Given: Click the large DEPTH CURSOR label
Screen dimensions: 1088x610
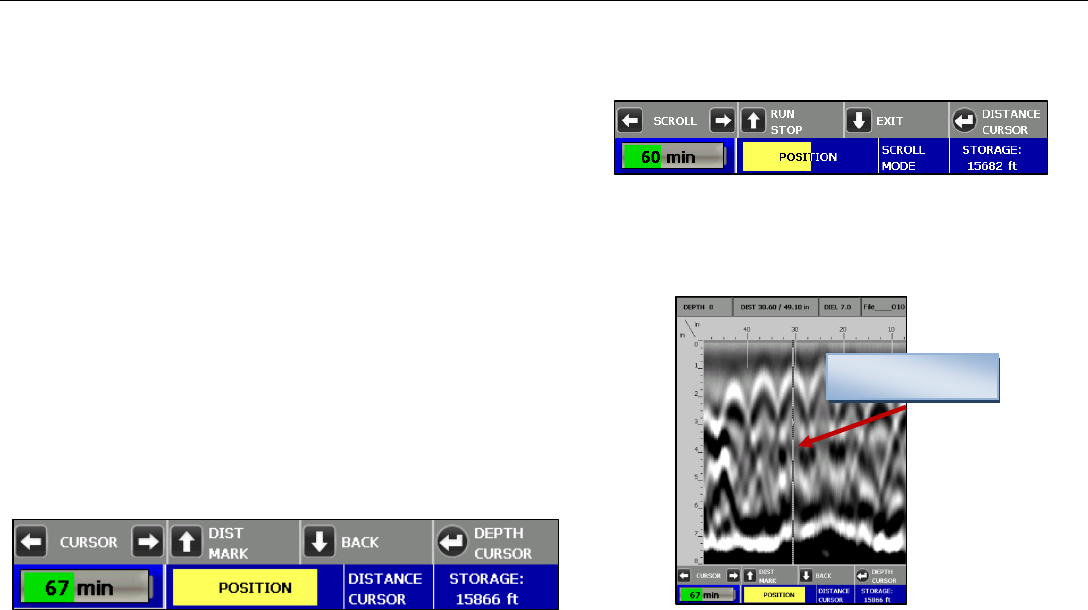Looking at the screenshot, I should tap(502, 543).
